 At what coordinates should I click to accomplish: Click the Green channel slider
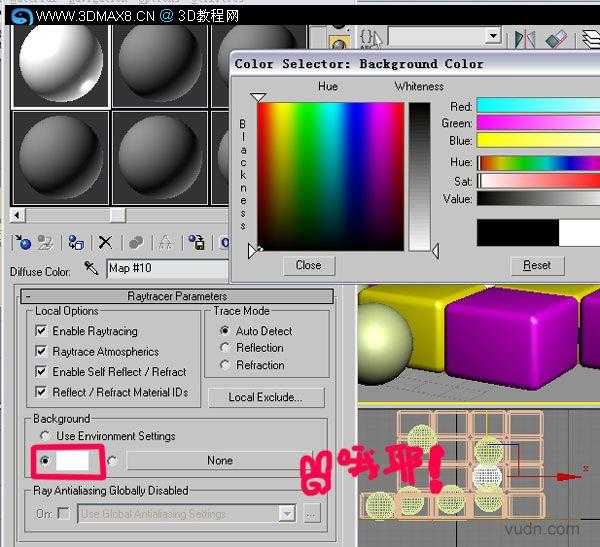(538, 123)
